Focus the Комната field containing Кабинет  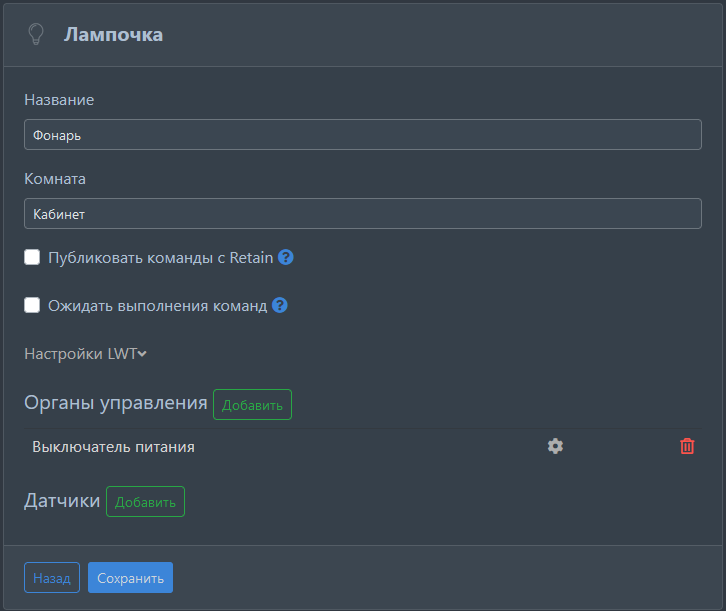[362, 213]
